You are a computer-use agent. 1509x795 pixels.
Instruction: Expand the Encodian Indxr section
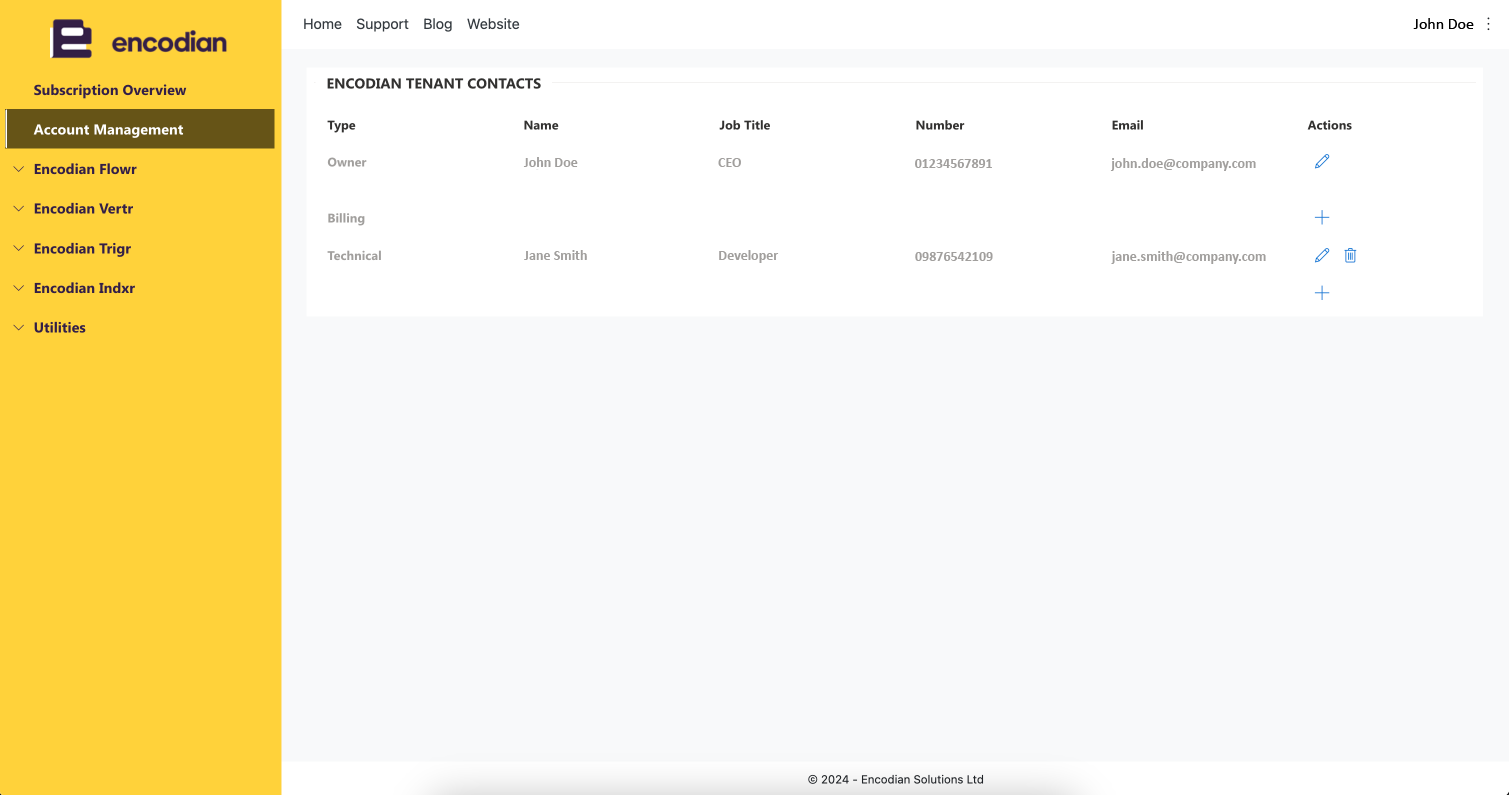[84, 288]
